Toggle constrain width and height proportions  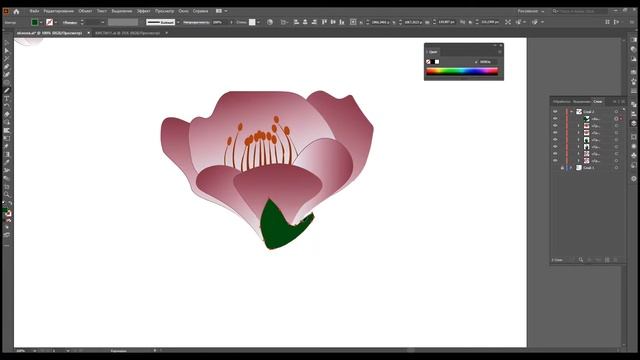(462, 22)
